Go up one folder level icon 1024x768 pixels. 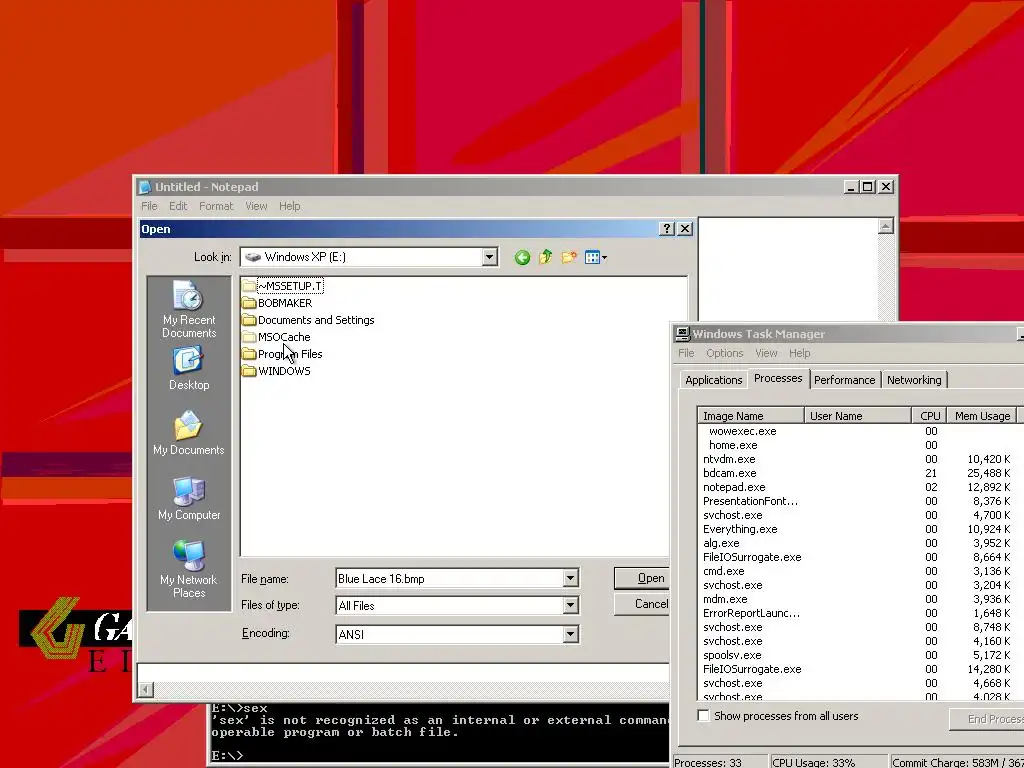click(545, 257)
